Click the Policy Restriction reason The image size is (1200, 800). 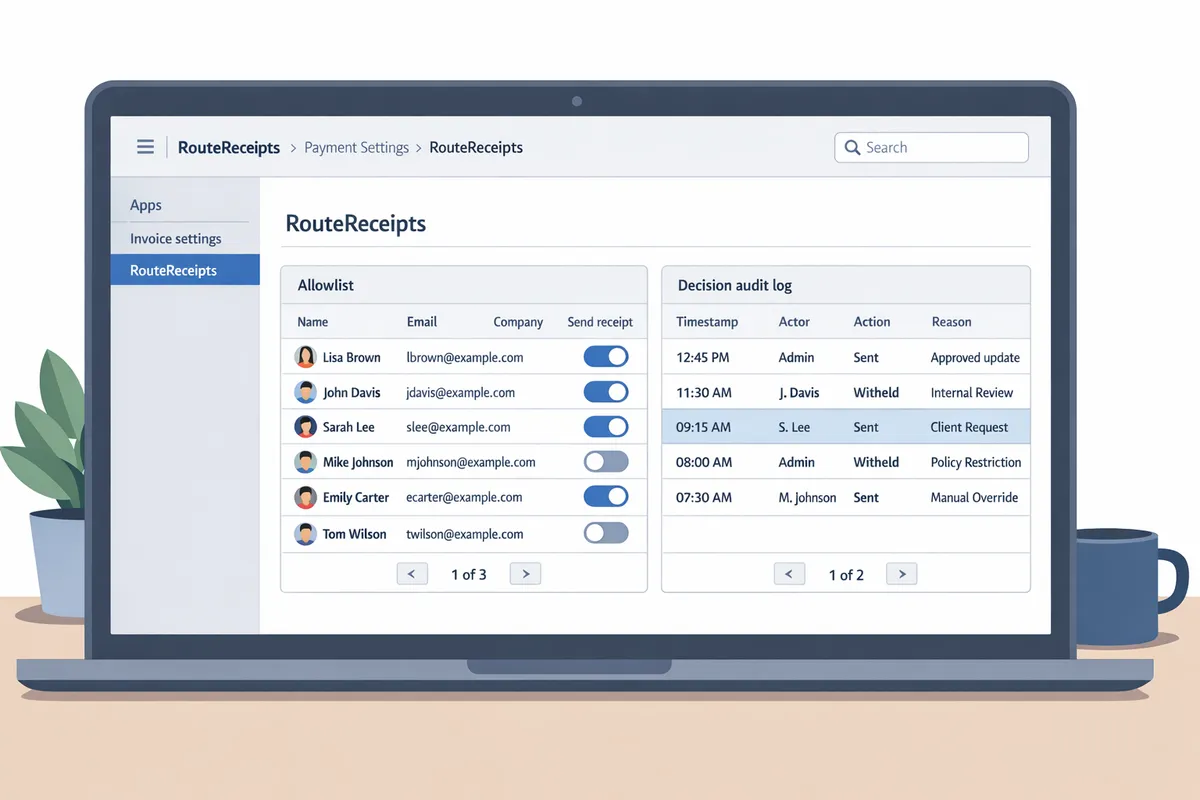click(976, 462)
